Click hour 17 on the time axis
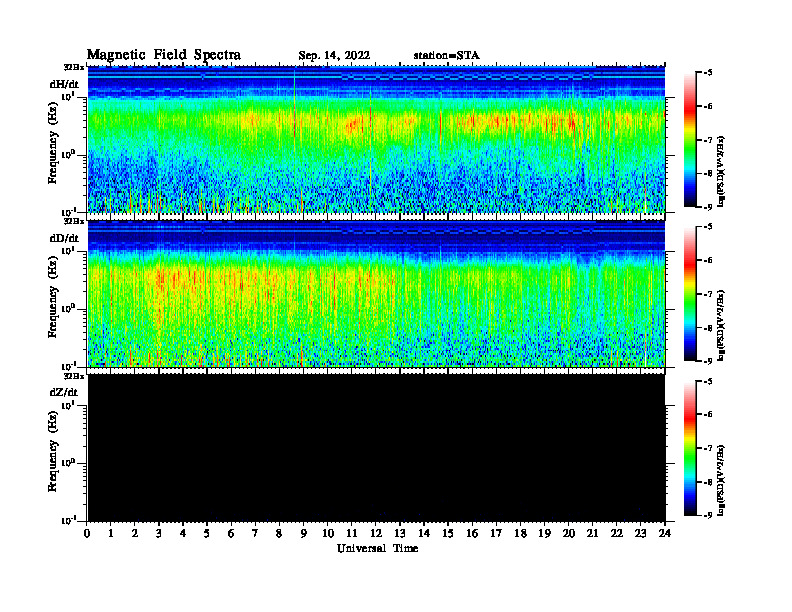This screenshot has width=792, height=612. click(497, 534)
